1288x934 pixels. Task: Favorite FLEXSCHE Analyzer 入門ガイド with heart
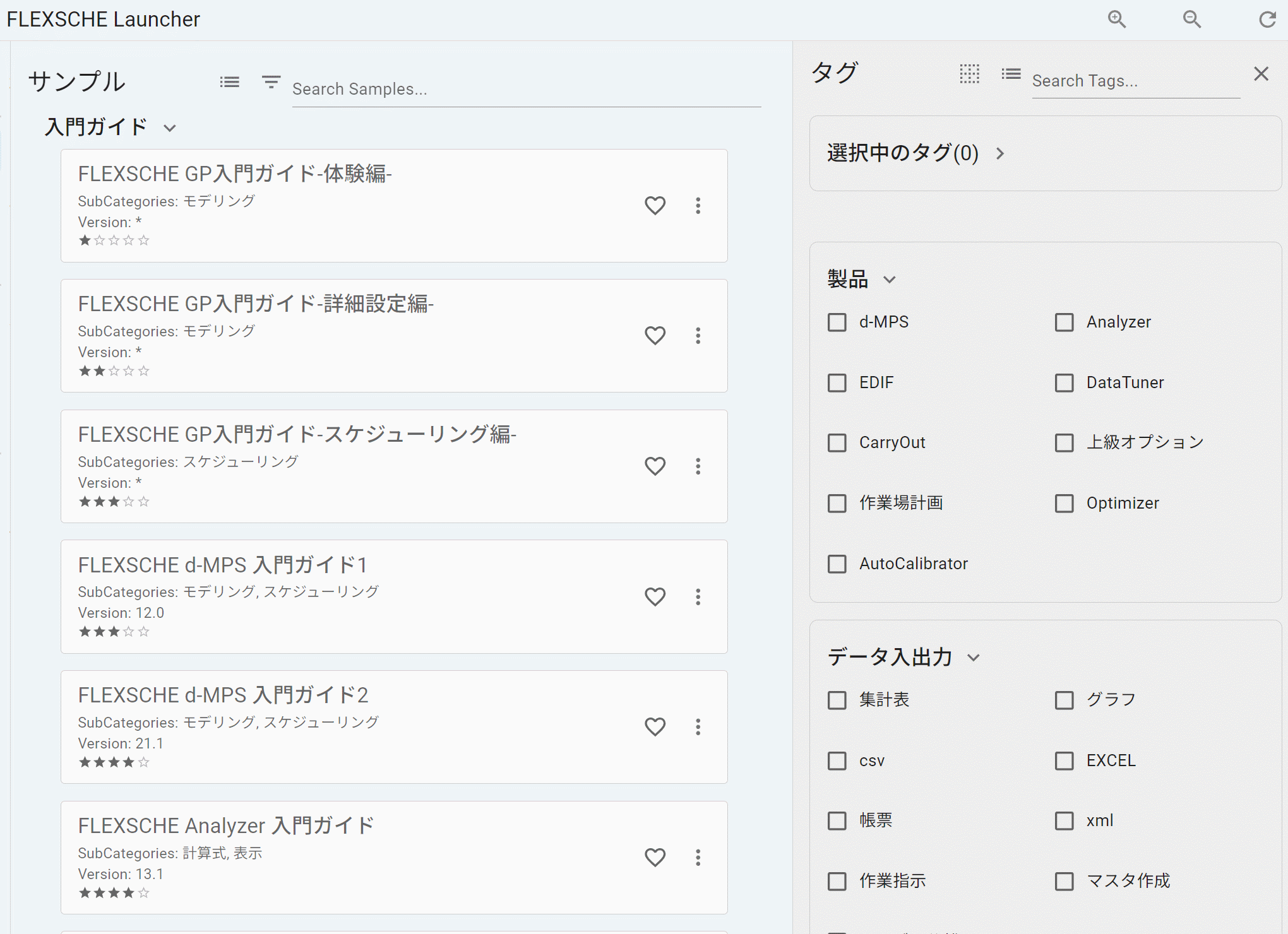tap(655, 857)
